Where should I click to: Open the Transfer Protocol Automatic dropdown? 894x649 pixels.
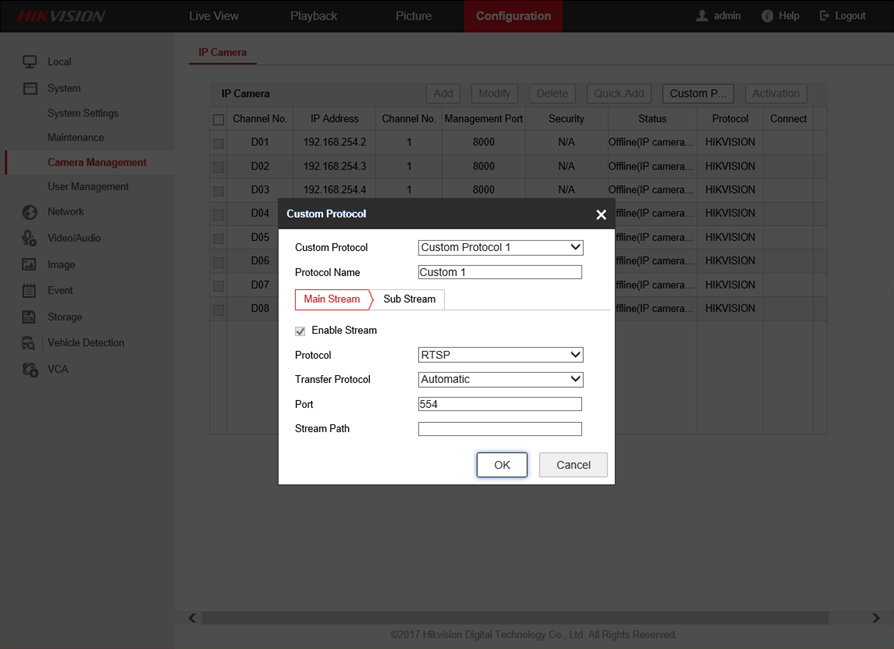tap(500, 380)
